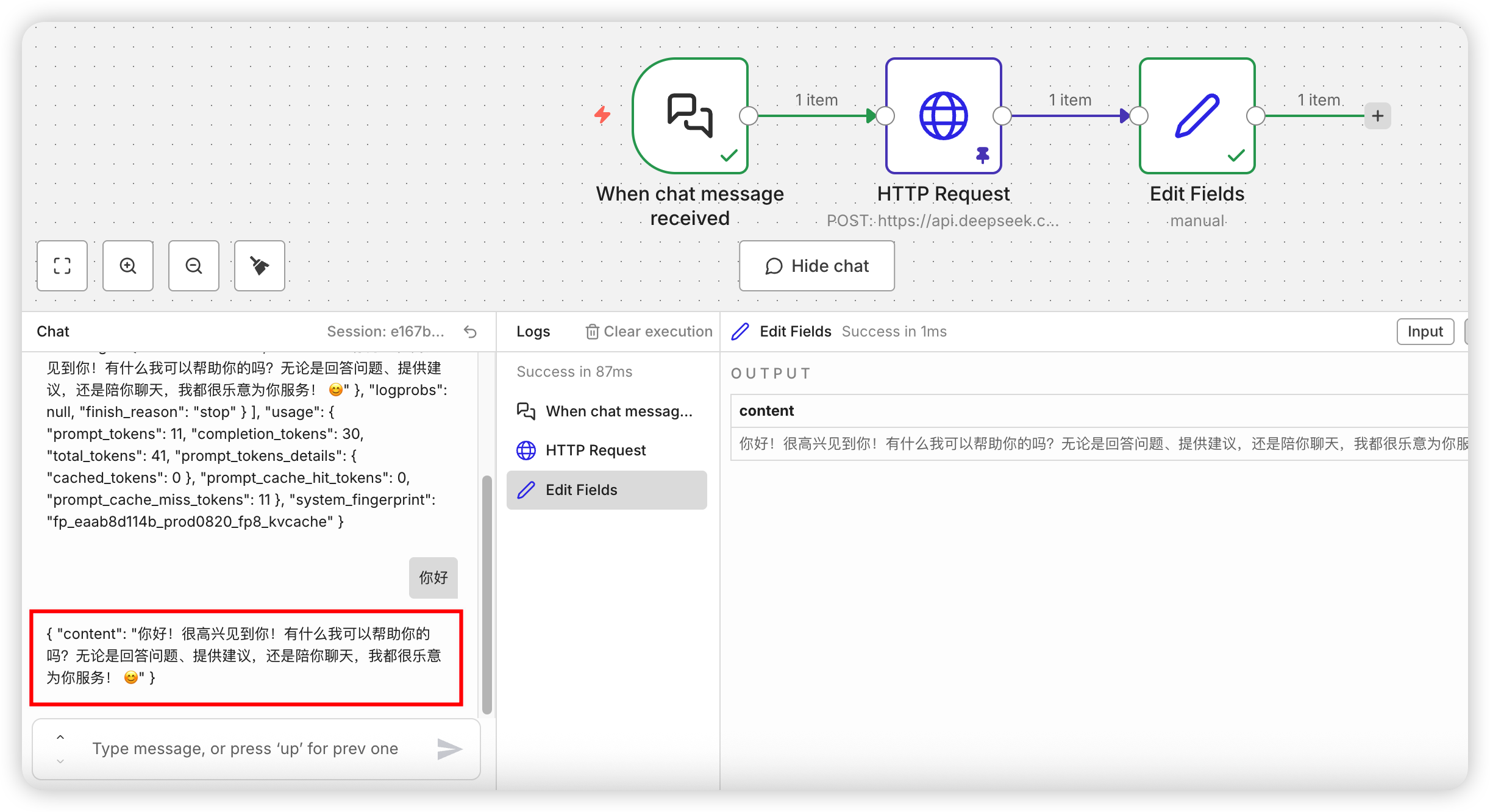Select the HTTP Request globe node
This screenshot has width=1490, height=812.
[943, 116]
